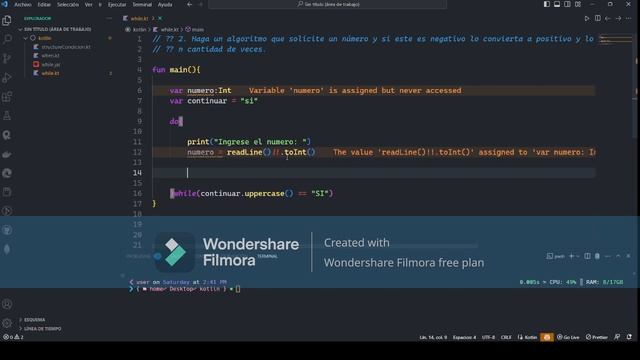This screenshot has height=360, width=640.
Task: Open when.kt in the explorer
Action: click(50, 56)
